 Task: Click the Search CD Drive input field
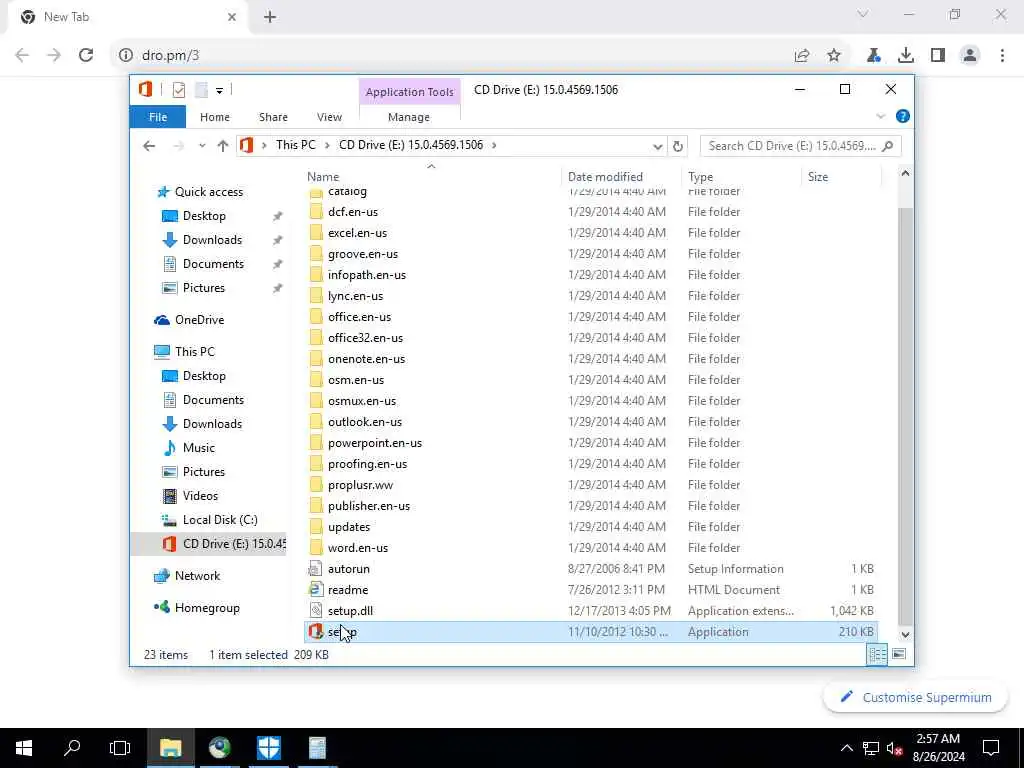(x=800, y=146)
